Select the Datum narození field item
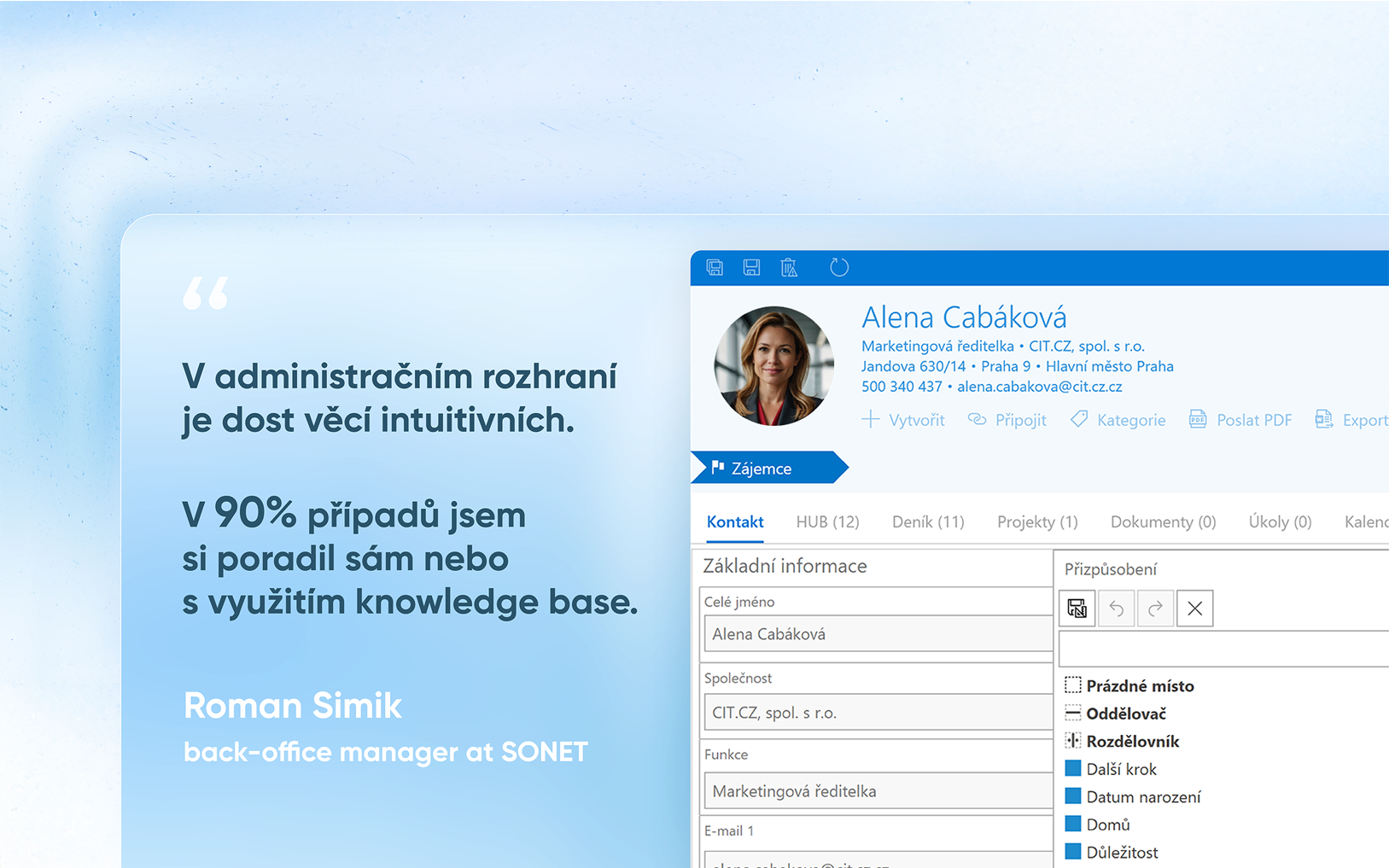 click(x=1133, y=796)
